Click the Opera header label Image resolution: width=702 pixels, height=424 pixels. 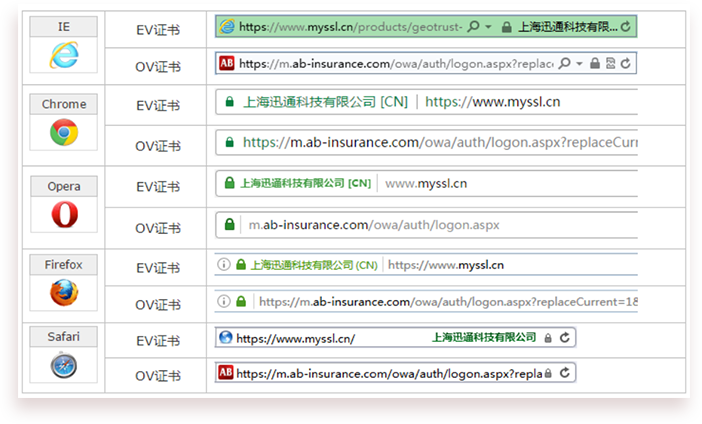tap(64, 186)
